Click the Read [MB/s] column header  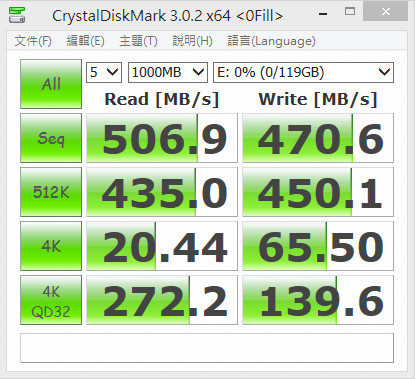(162, 99)
